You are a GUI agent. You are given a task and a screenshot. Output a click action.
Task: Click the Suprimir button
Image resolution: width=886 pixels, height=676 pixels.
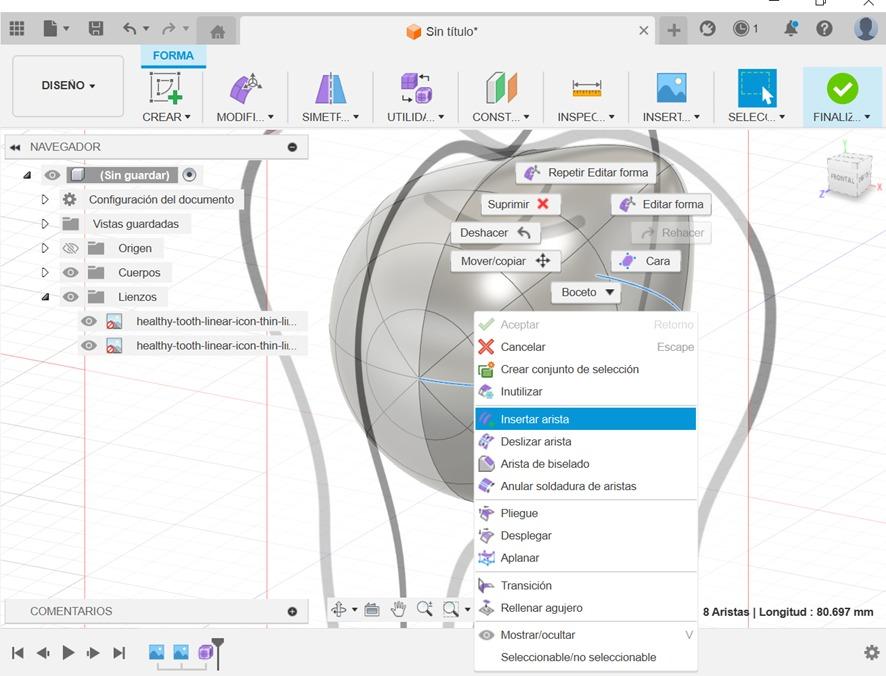click(517, 204)
